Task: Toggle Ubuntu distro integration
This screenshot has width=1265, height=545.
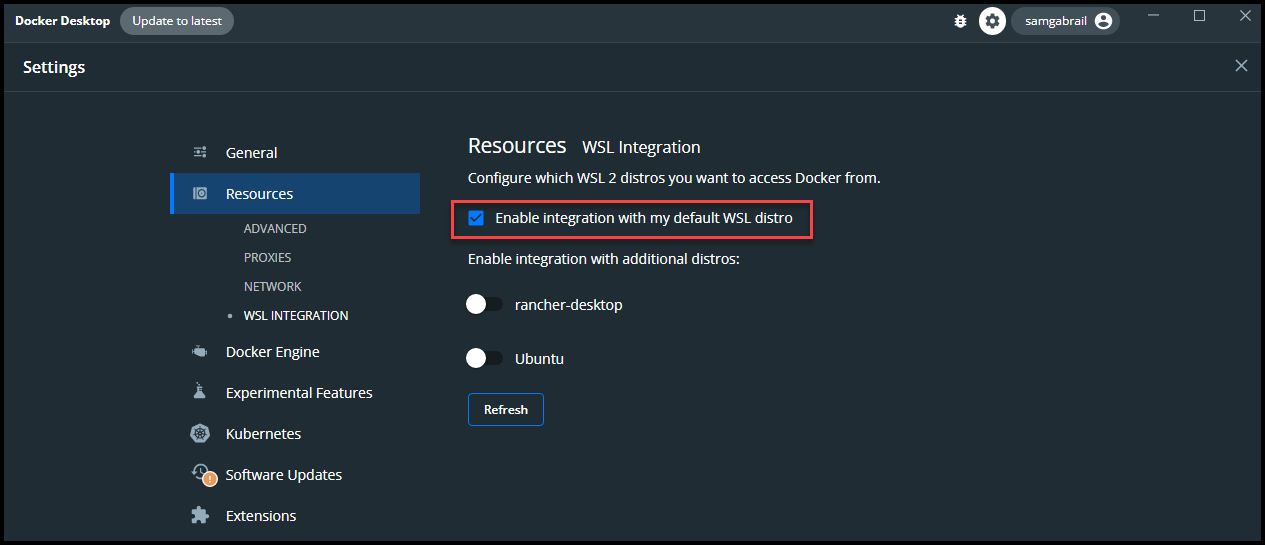Action: [485, 358]
